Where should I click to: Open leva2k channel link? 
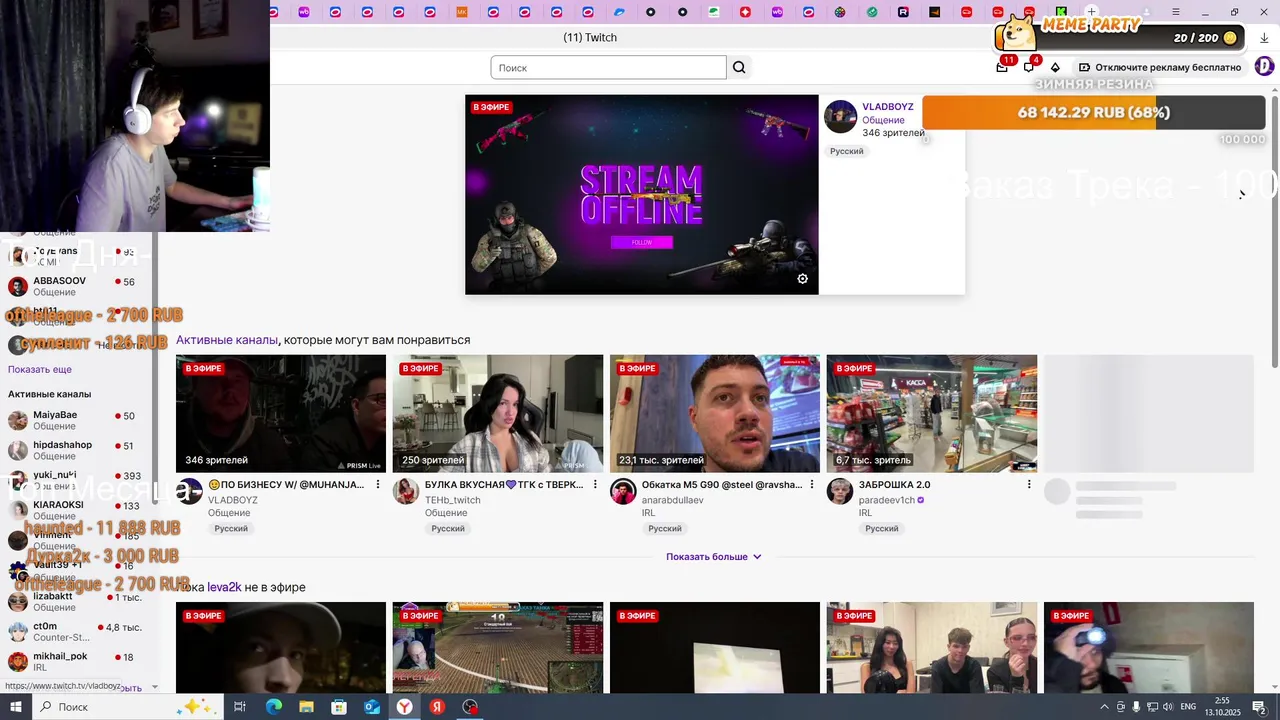coord(224,587)
